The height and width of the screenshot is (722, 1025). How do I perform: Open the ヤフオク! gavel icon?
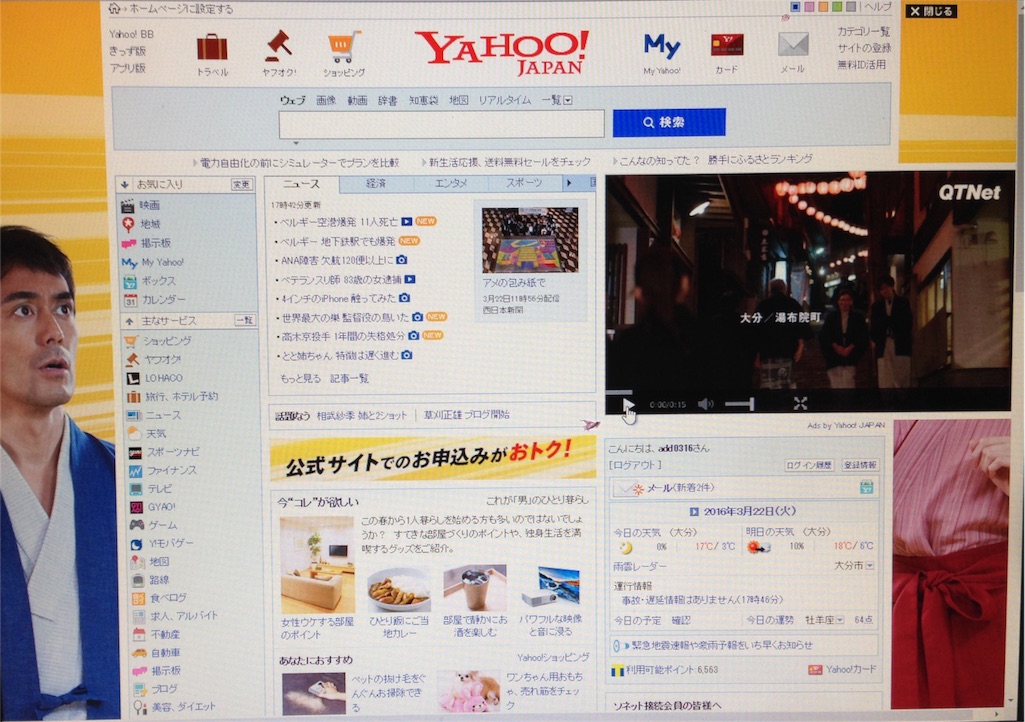tap(278, 46)
